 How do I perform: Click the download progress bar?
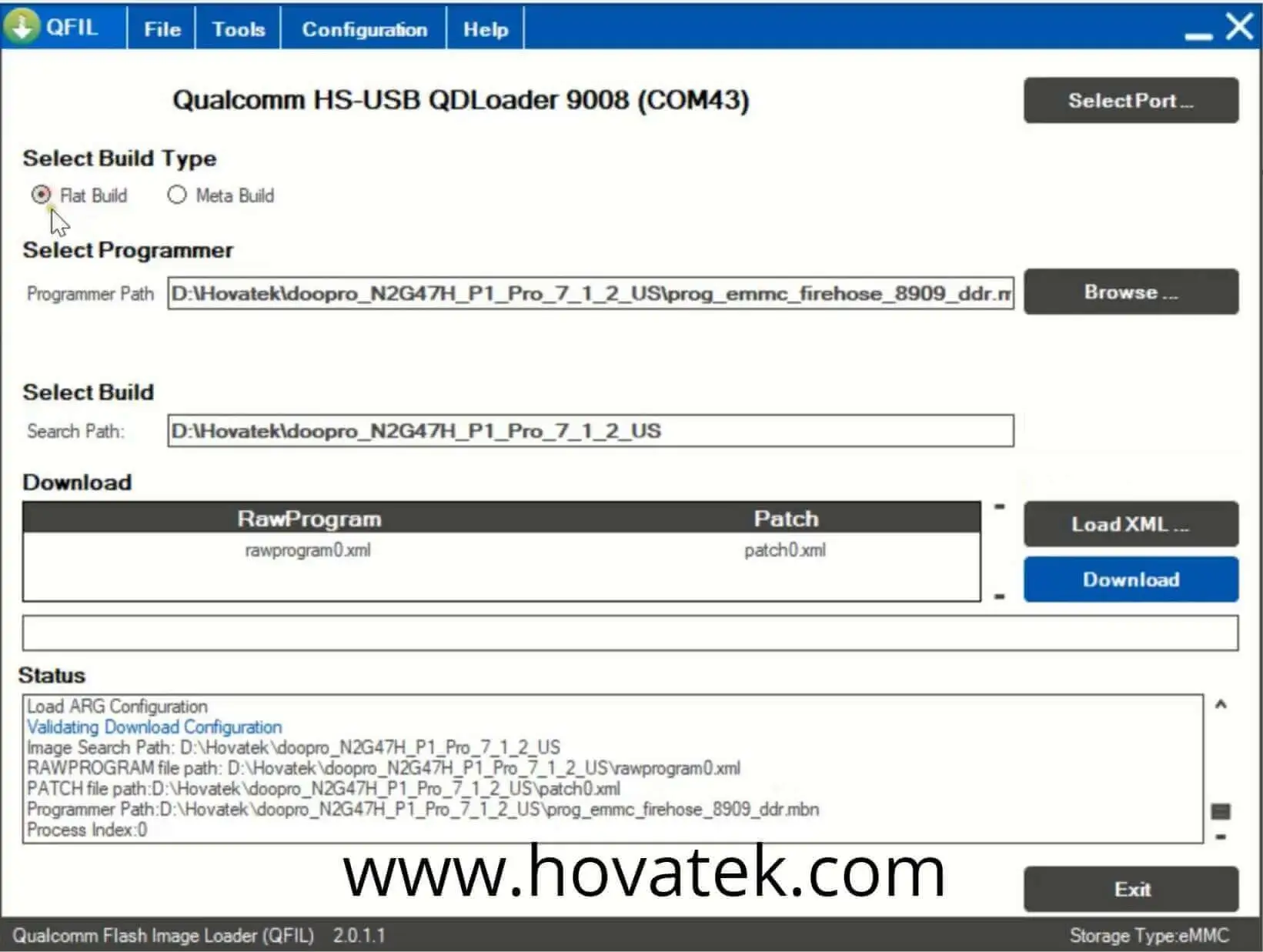click(630, 633)
